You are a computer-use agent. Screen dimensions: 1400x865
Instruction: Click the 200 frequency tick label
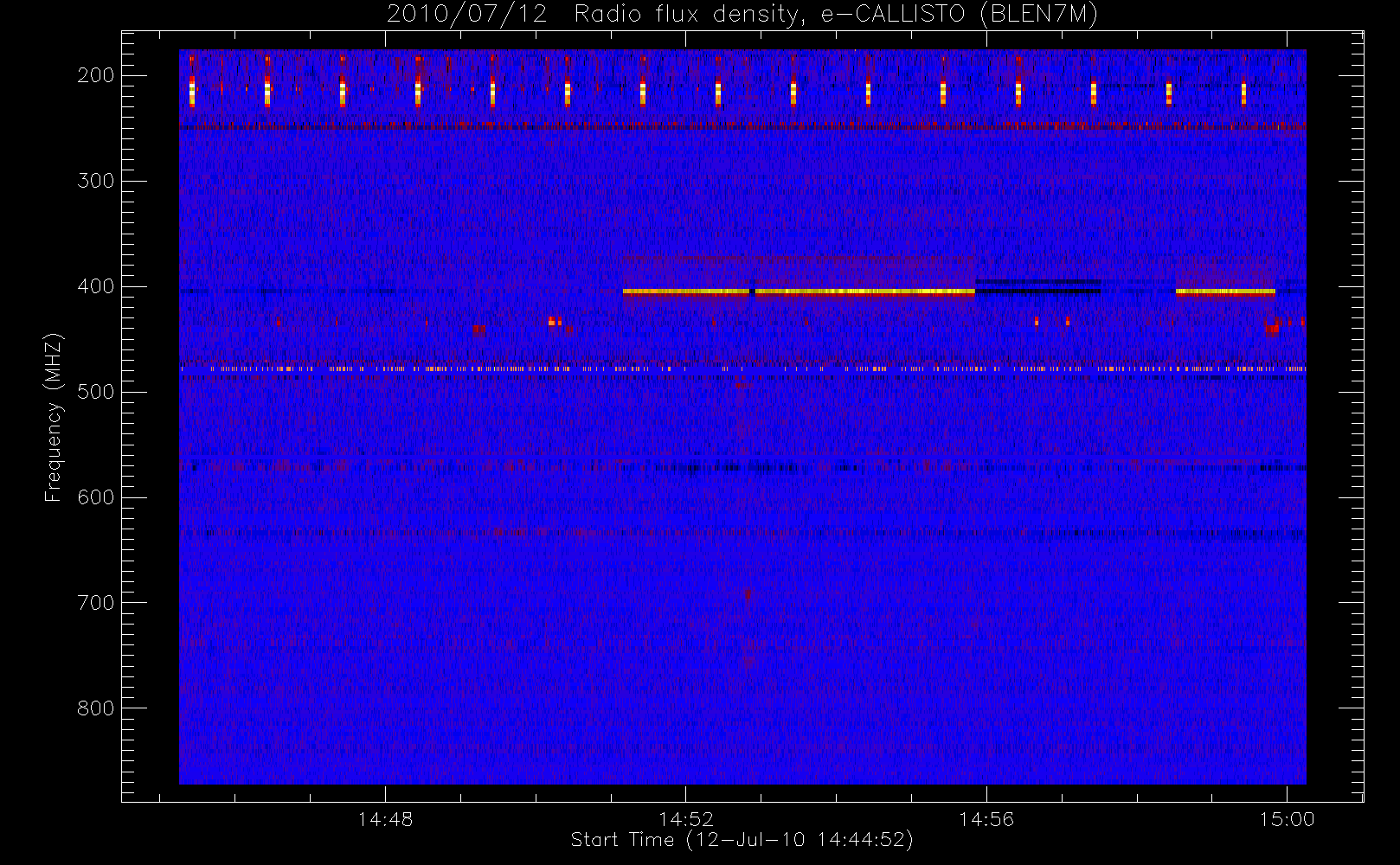pyautogui.click(x=96, y=75)
